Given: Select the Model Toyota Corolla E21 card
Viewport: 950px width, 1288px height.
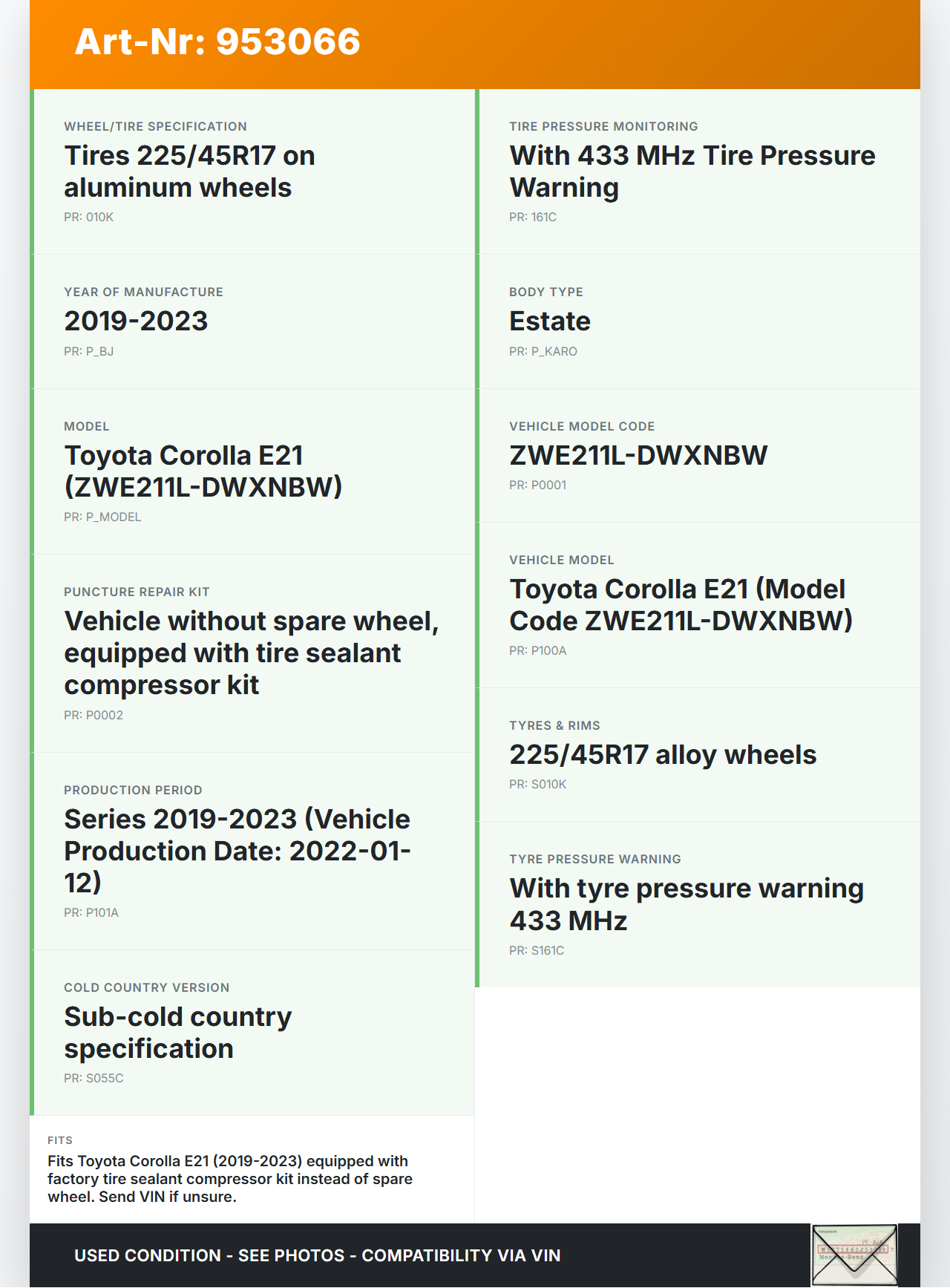Looking at the screenshot, I should tap(252, 471).
